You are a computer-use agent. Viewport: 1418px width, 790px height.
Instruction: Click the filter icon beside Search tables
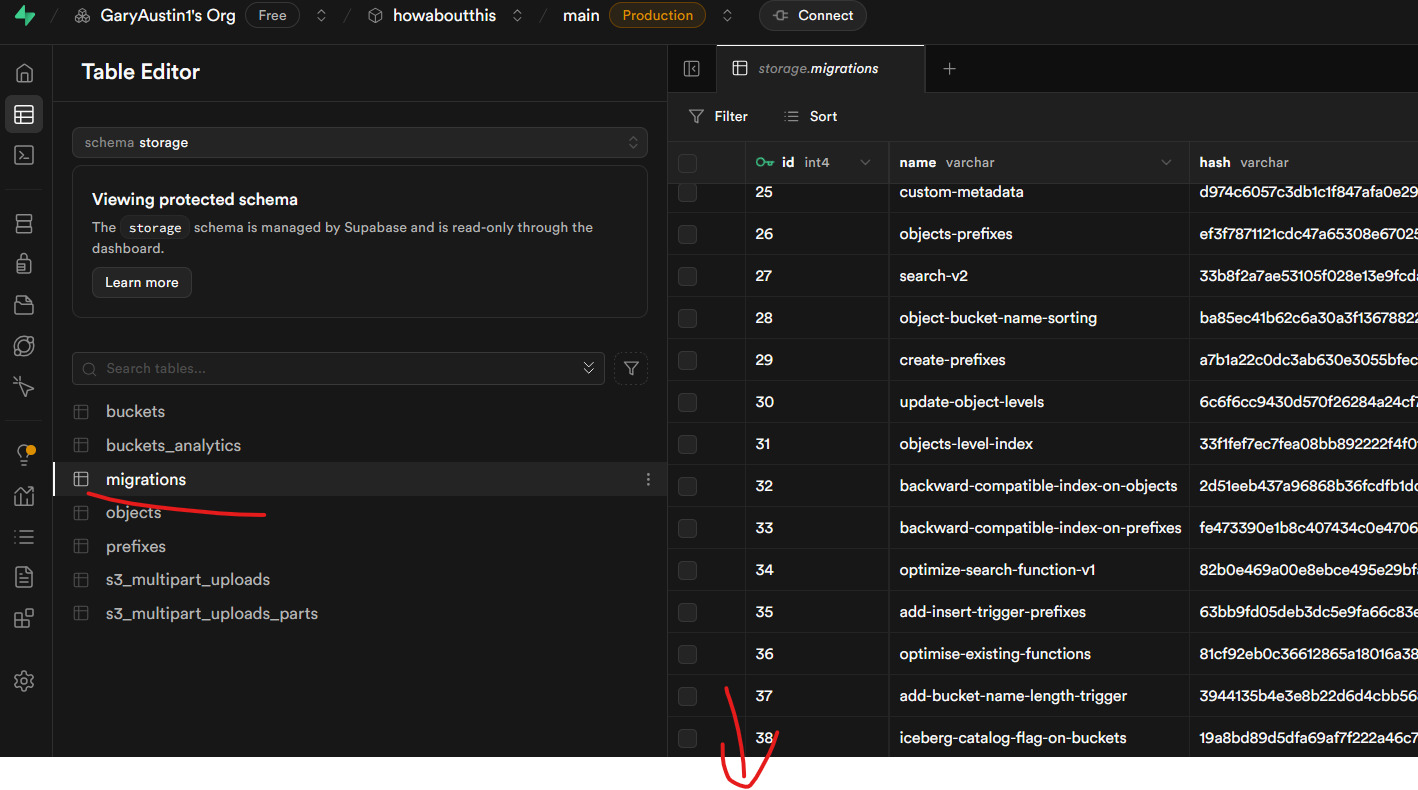[631, 369]
